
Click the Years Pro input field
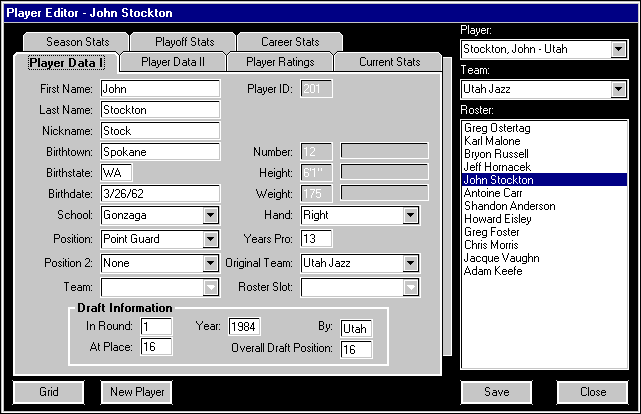click(316, 239)
